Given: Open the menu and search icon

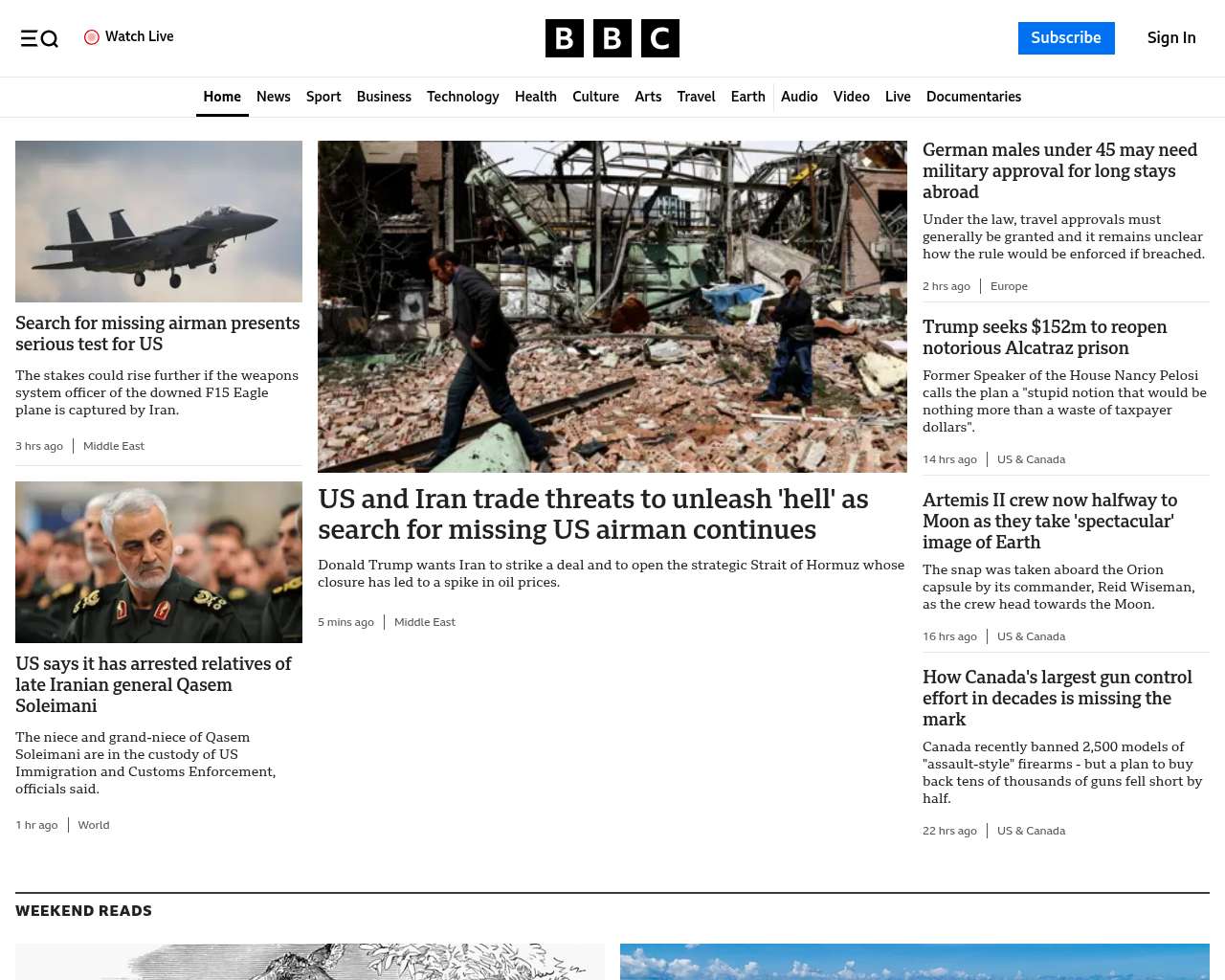Looking at the screenshot, I should pyautogui.click(x=39, y=38).
